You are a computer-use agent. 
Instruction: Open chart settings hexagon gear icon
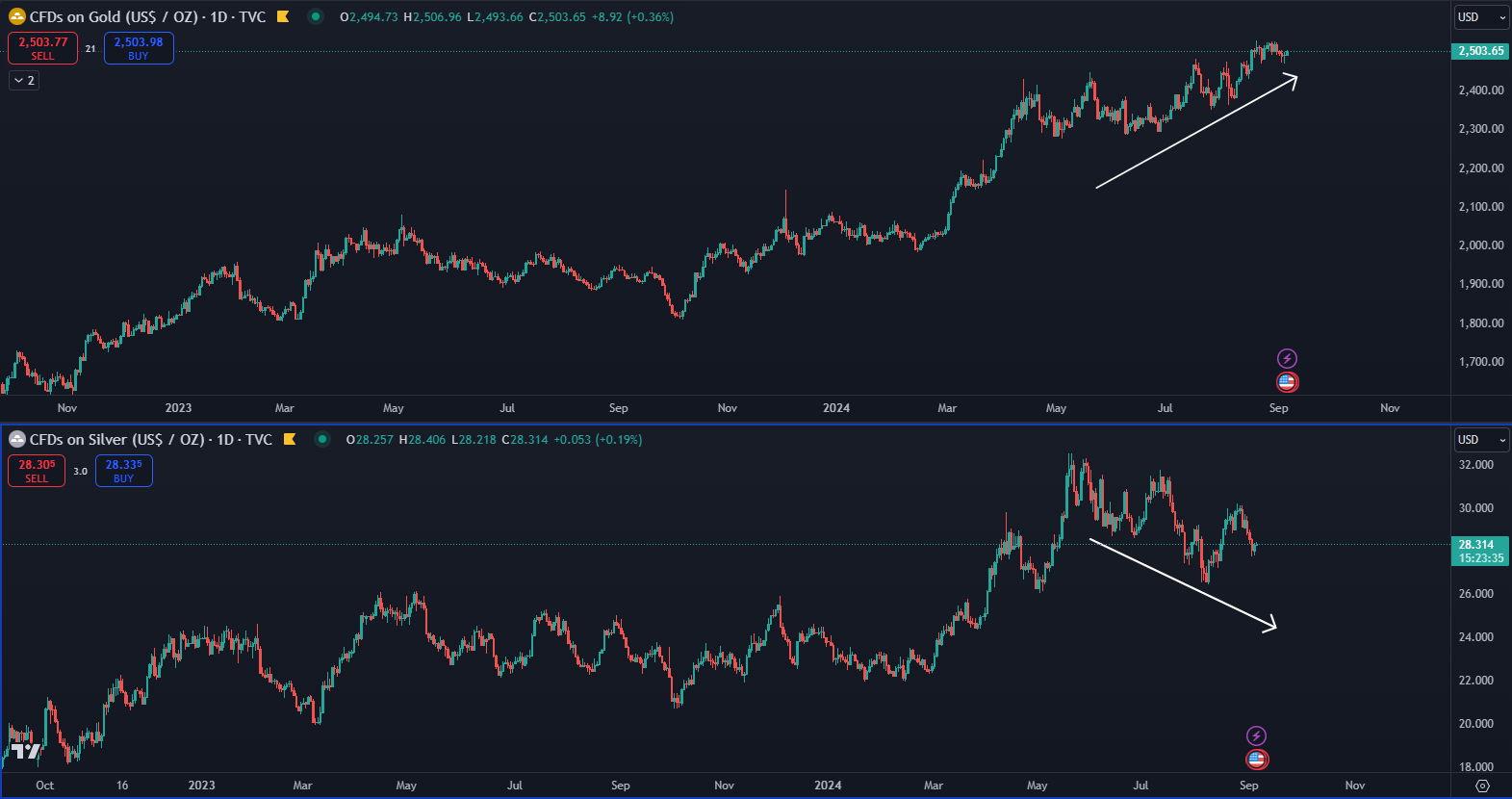pos(1482,786)
